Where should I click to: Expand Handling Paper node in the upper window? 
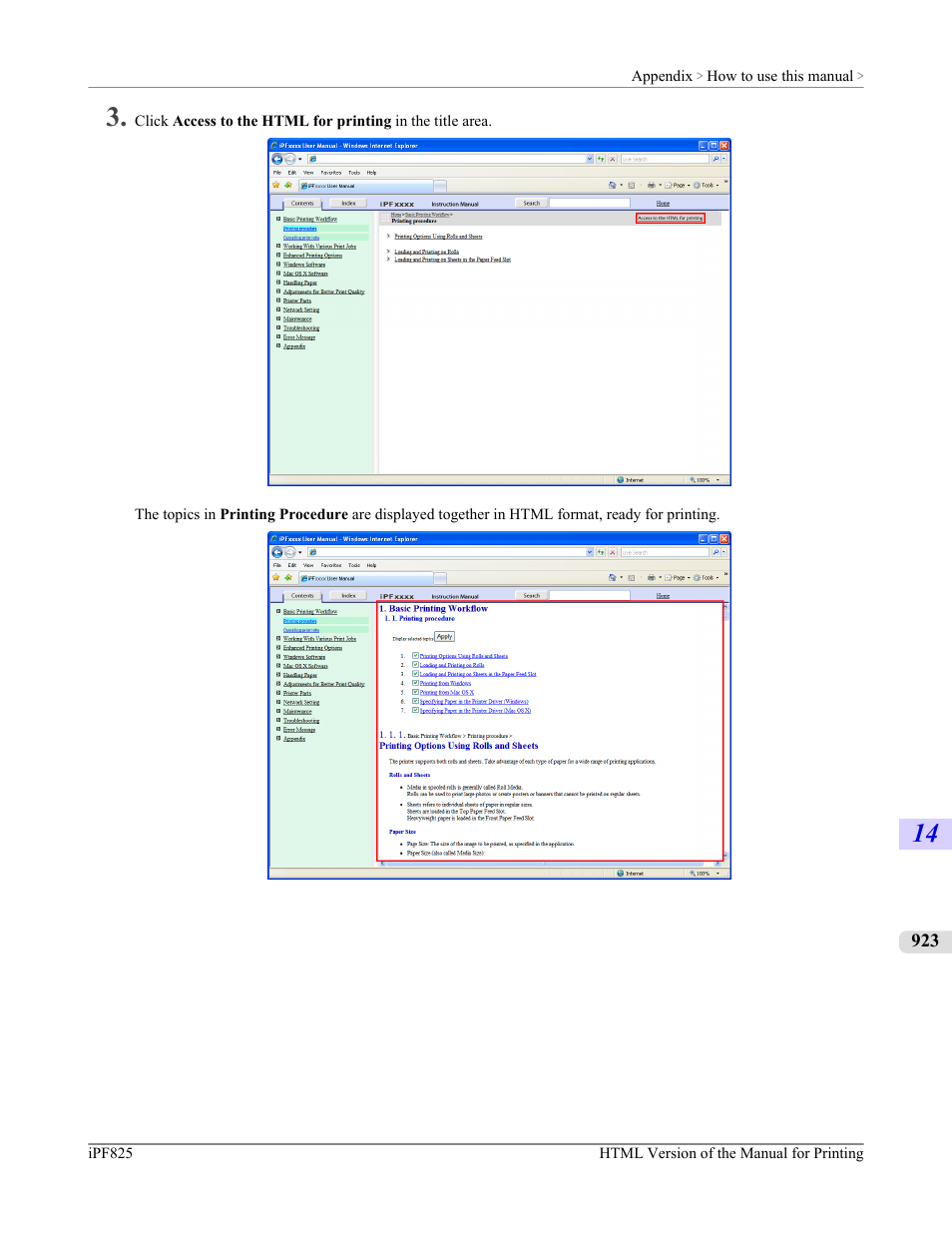278,283
